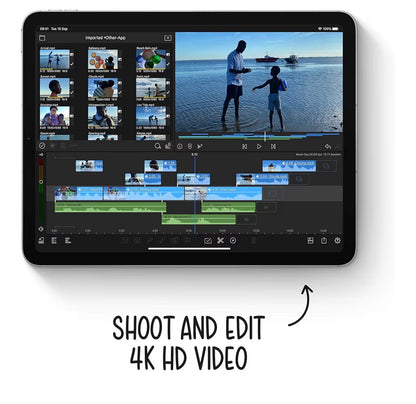Click the layout switcher icon in bottom toolbar
Viewport: 416px width, 404px height.
coord(310,240)
